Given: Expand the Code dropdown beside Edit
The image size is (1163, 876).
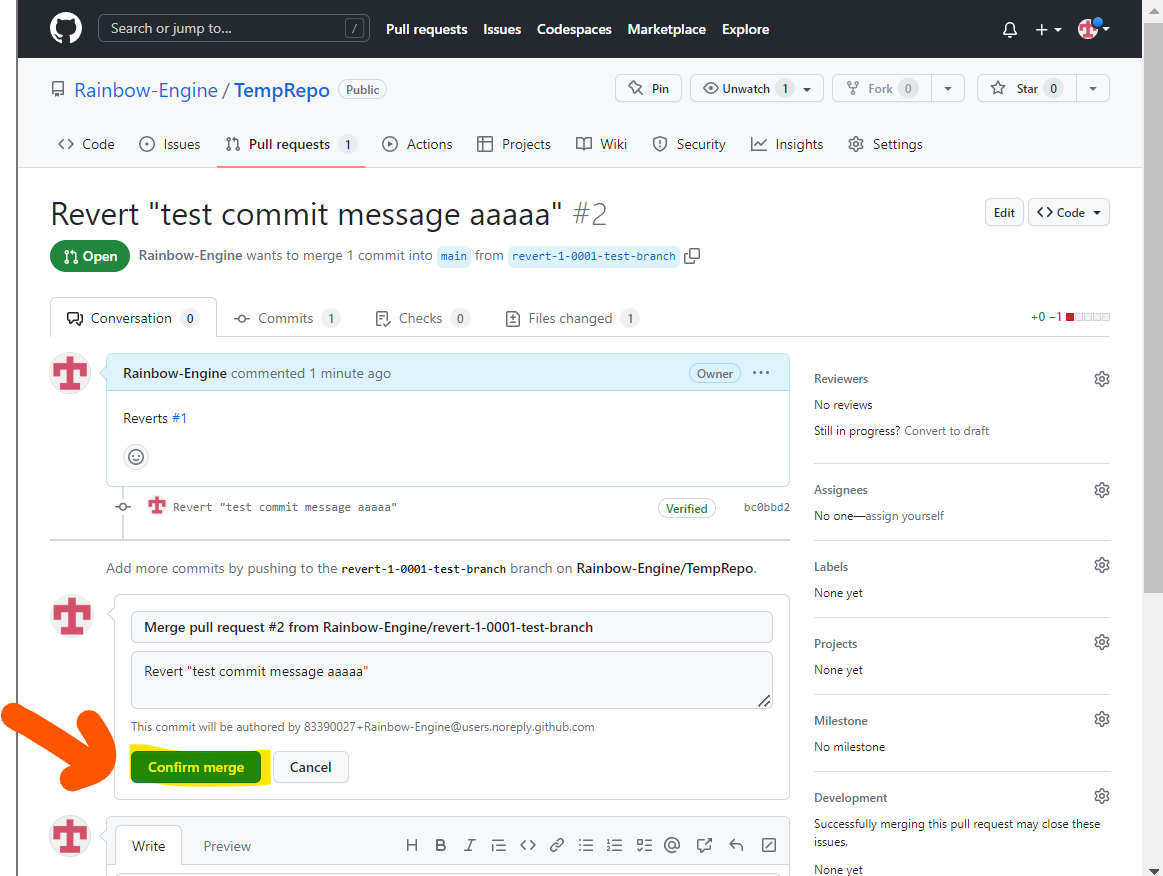Looking at the screenshot, I should click(1069, 212).
